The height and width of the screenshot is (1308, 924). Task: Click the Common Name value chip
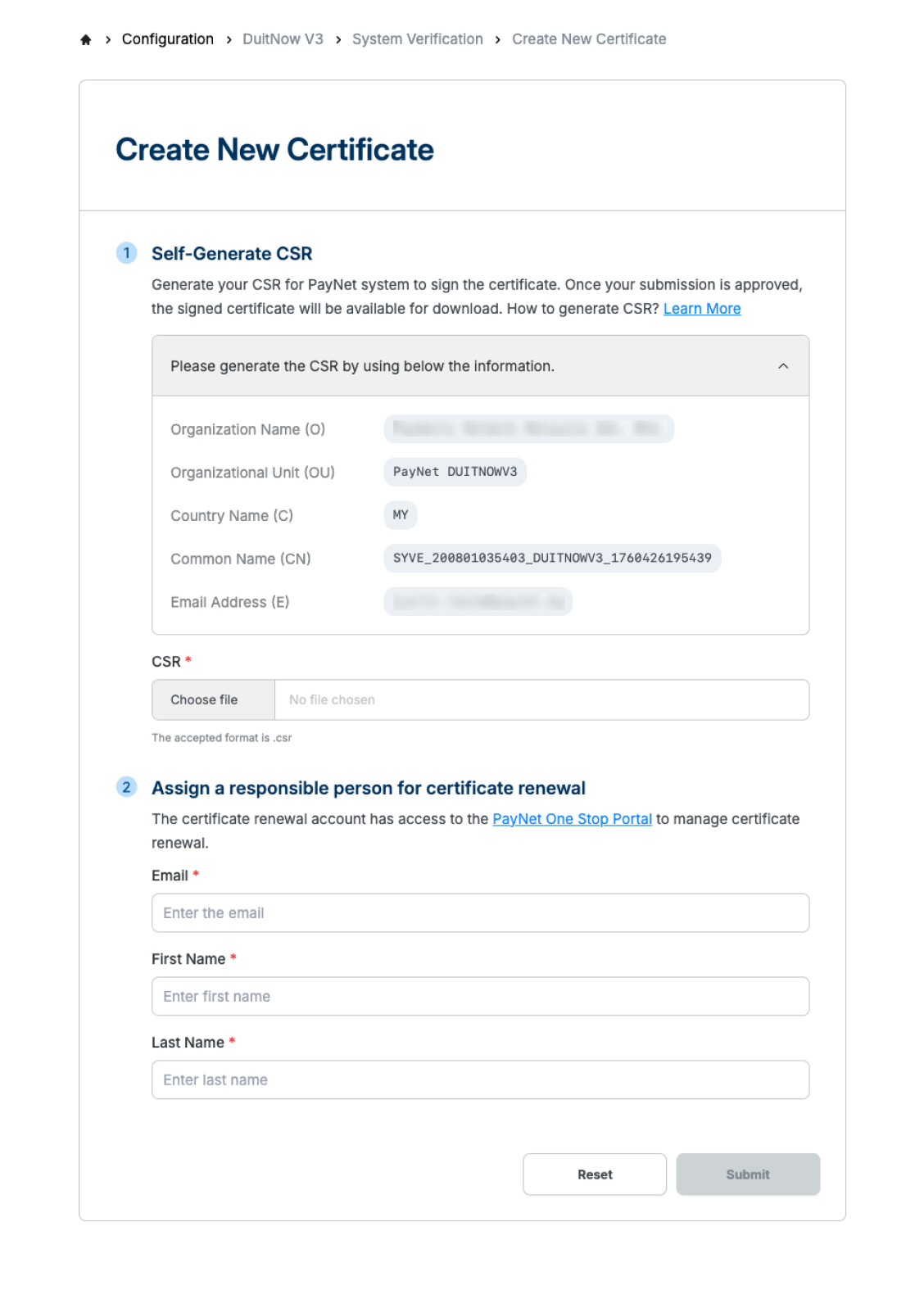tap(551, 558)
